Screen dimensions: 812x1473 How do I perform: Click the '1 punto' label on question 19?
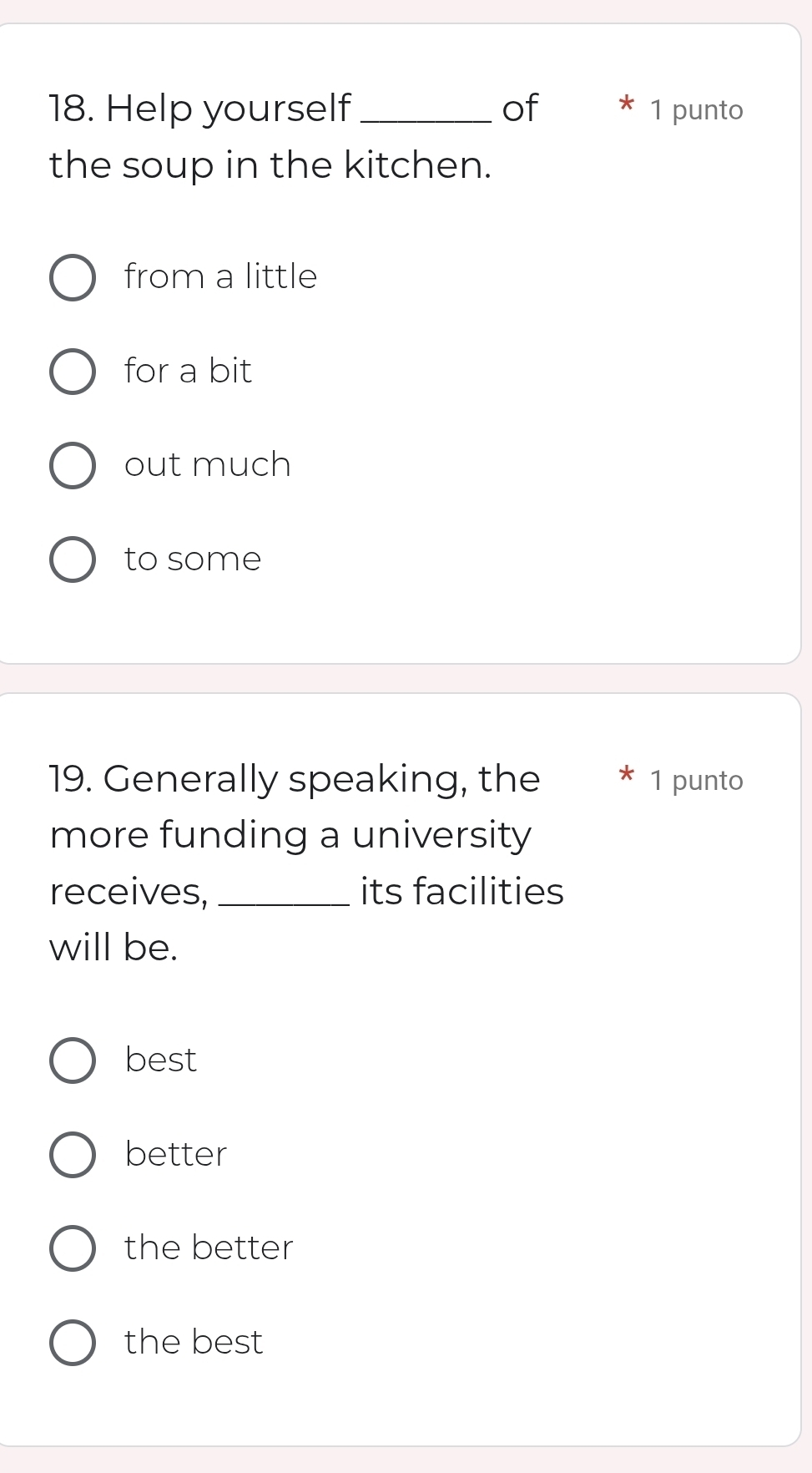pos(696,781)
